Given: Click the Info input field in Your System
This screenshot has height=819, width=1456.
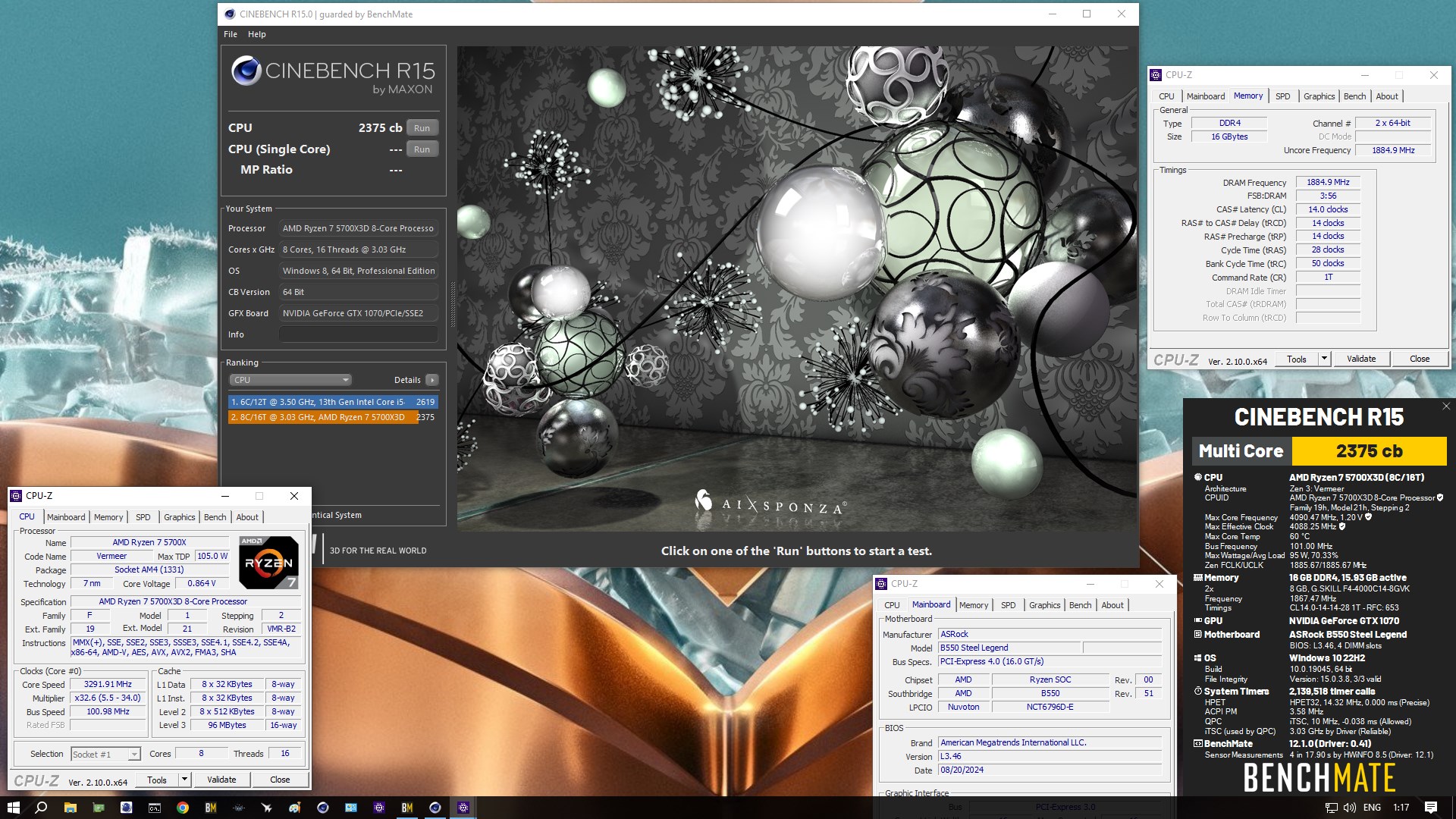Looking at the screenshot, I should click(x=359, y=334).
